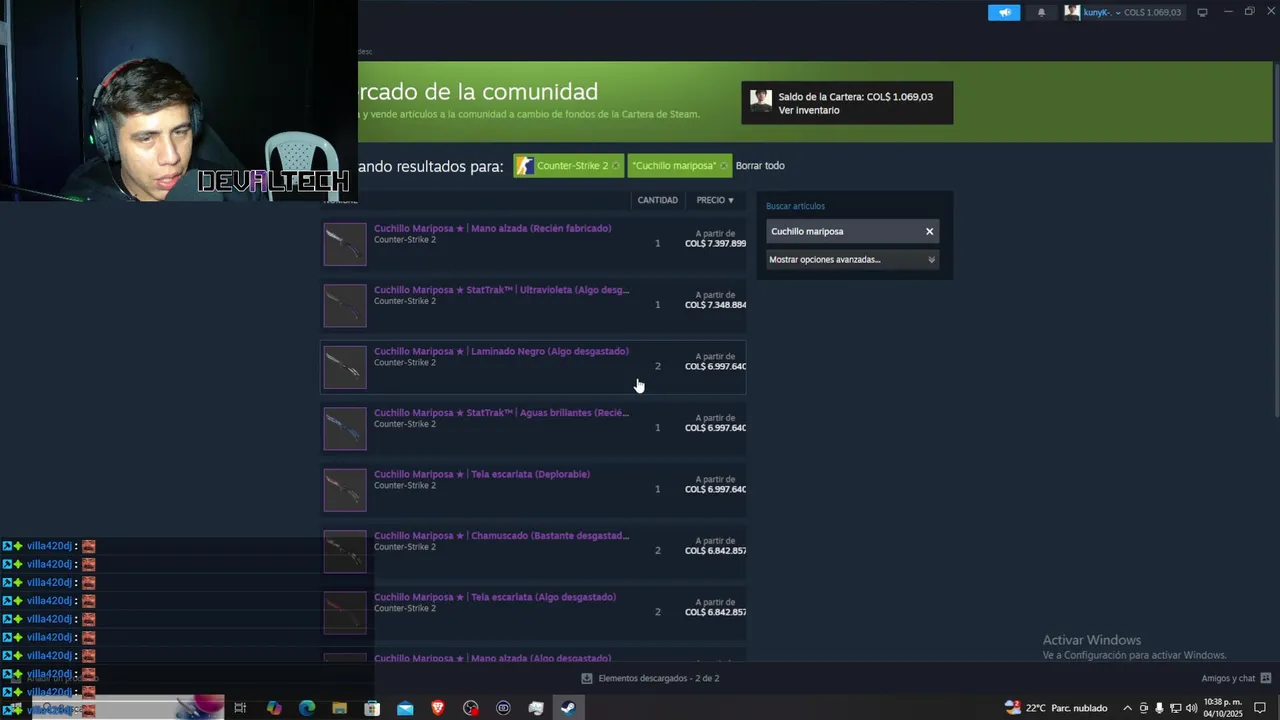Click the Task View taskbar icon

(x=240, y=708)
